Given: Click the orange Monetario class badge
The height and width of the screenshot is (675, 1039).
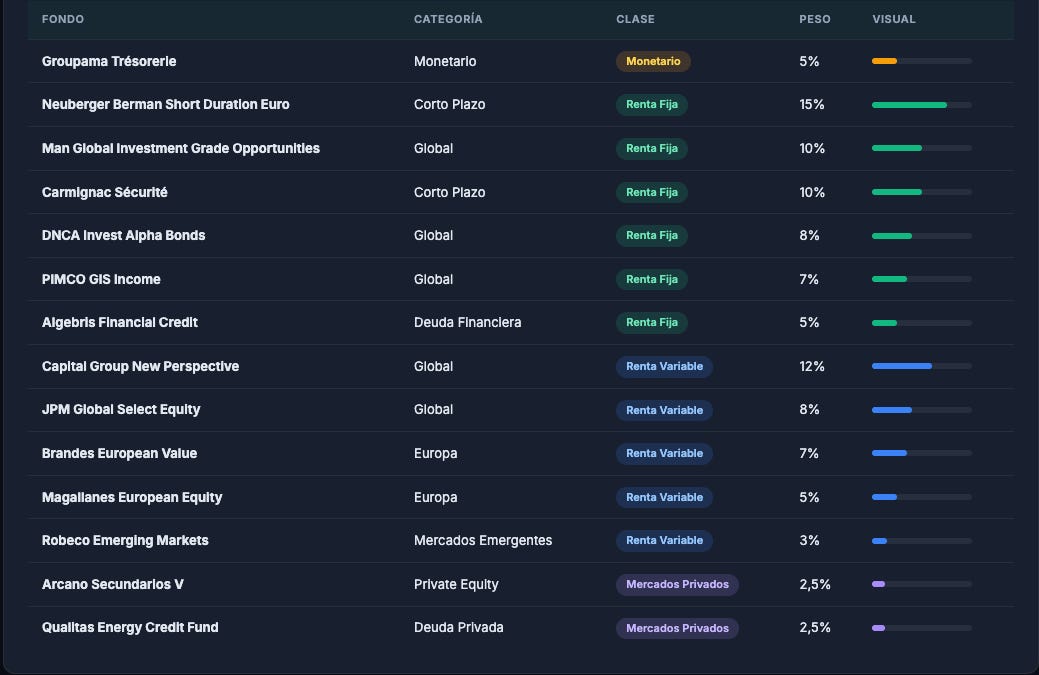Looking at the screenshot, I should click(653, 61).
